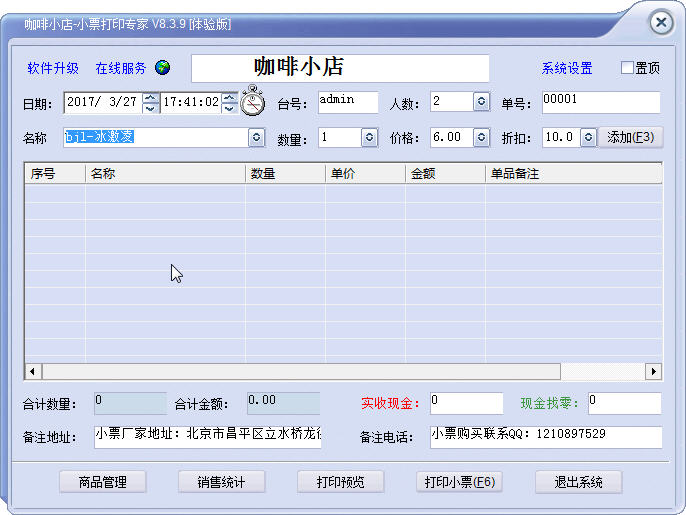This screenshot has height=515, width=686.
Task: Click the horizontal scrollbar thumb
Action: coord(301,371)
